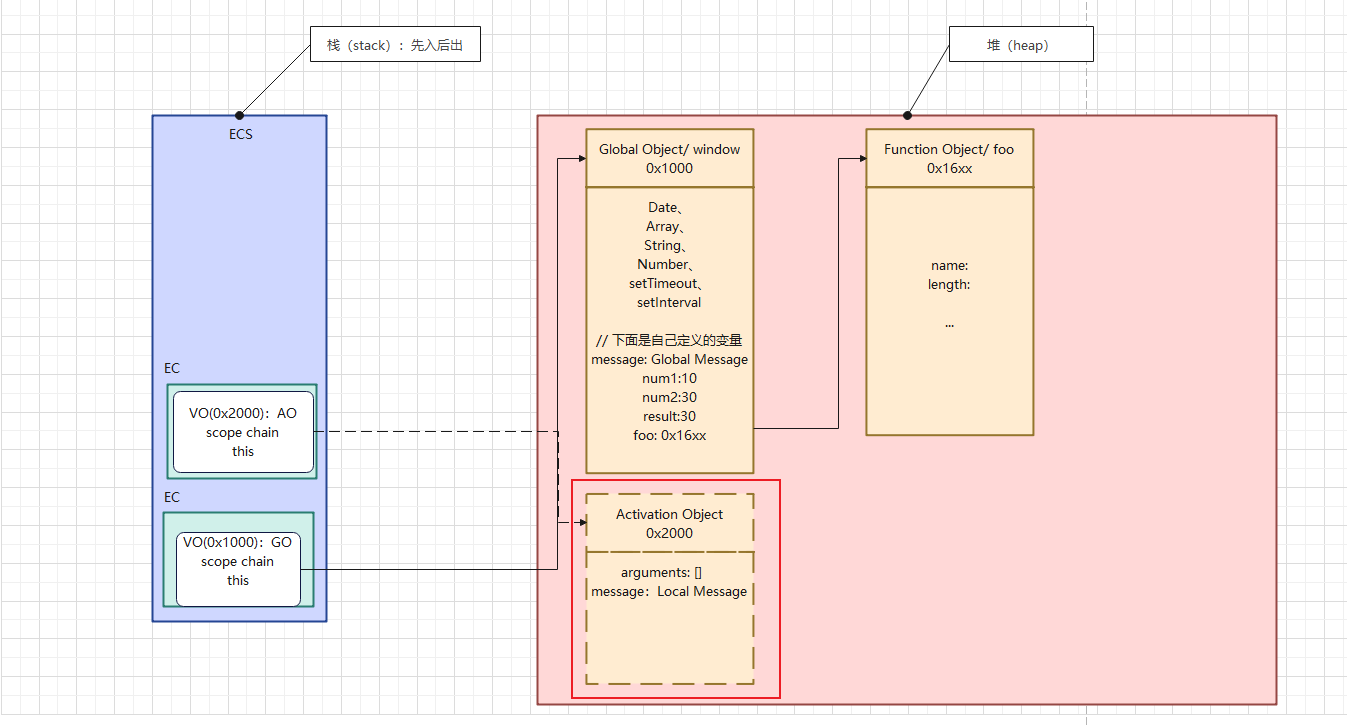Click the arguments and Local Message body
The height and width of the screenshot is (728, 1347).
tap(669, 617)
